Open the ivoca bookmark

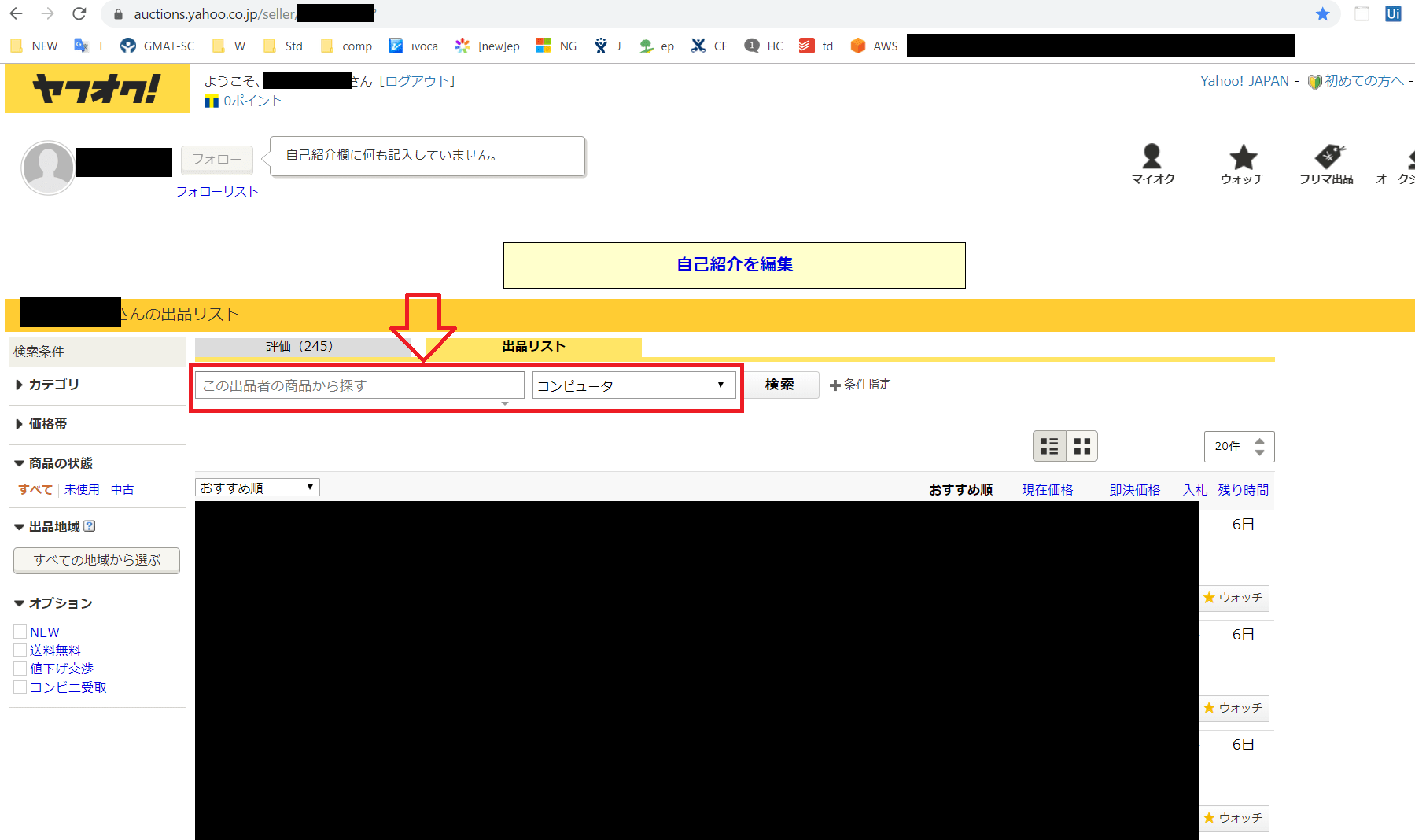point(413,46)
